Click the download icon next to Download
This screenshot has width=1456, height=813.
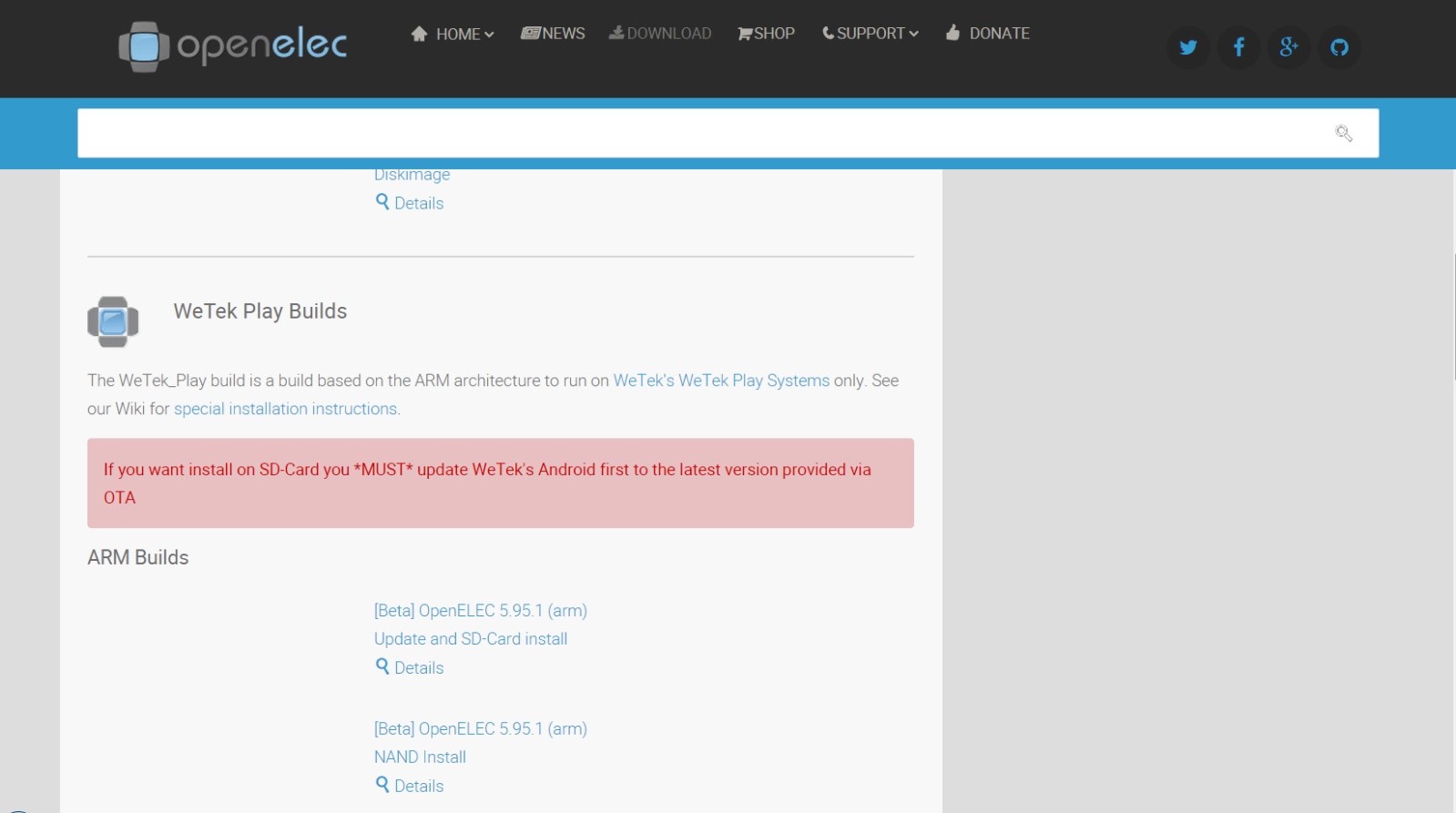616,33
